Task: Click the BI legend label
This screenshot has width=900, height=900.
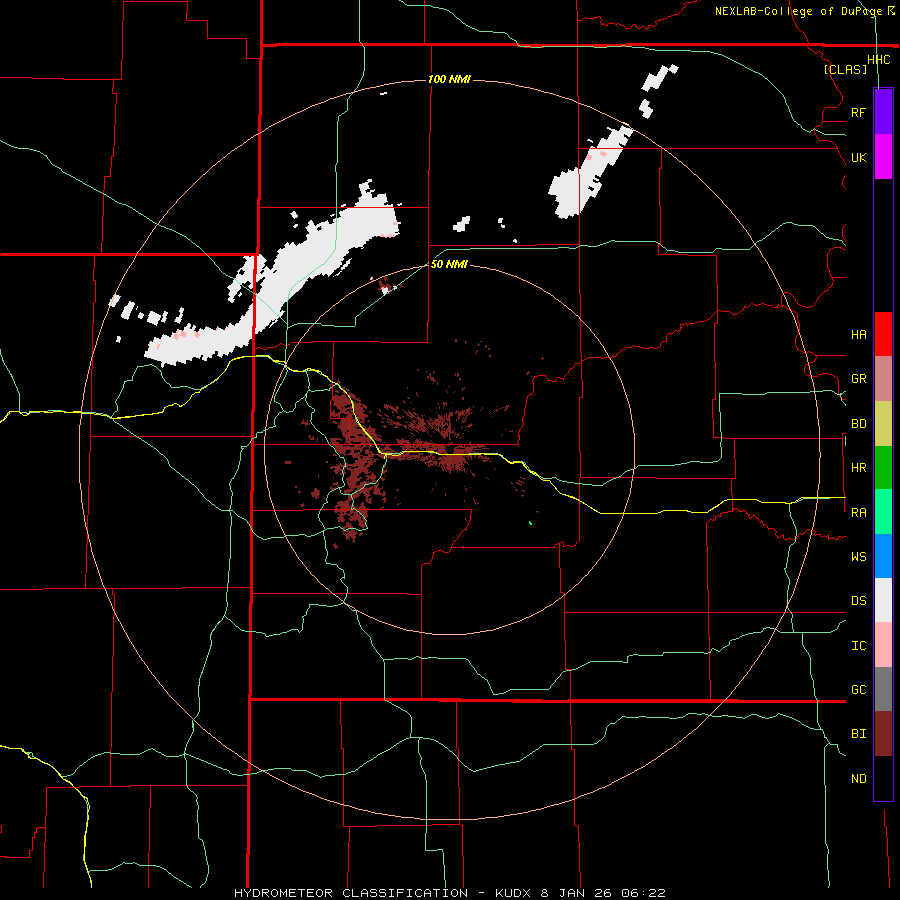Action: point(858,734)
